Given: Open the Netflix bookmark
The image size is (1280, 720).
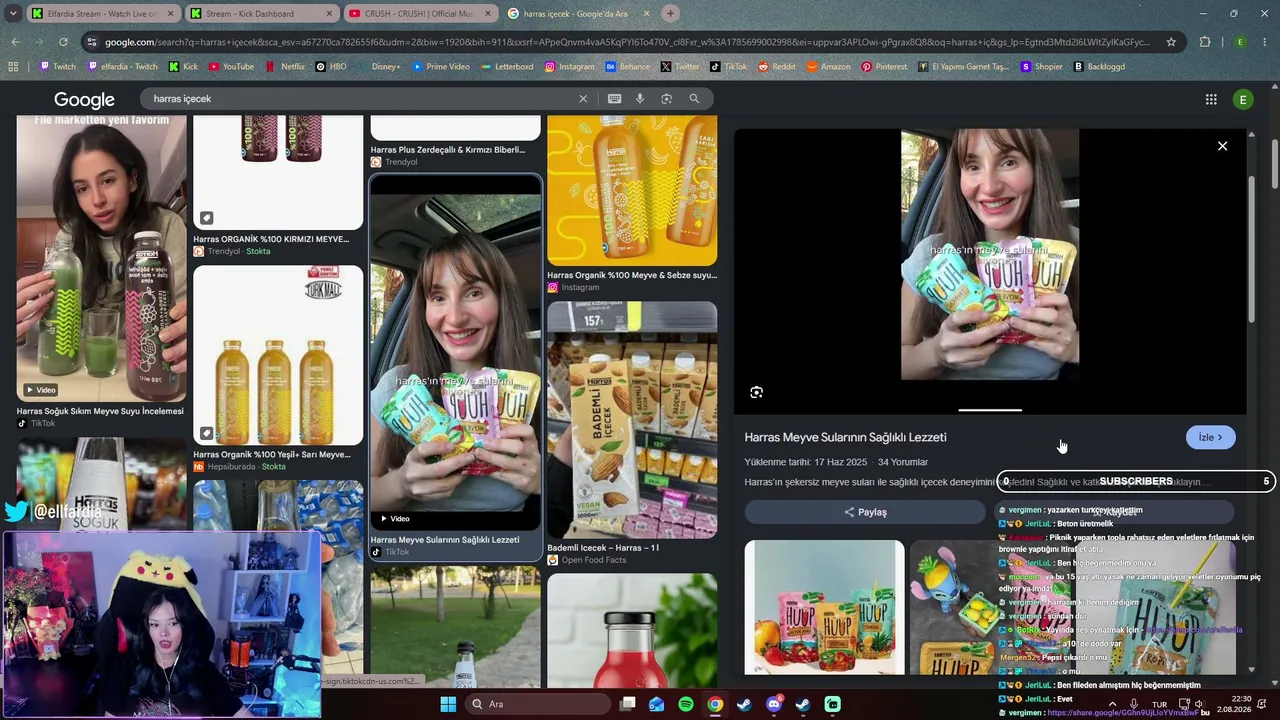Looking at the screenshot, I should point(285,67).
